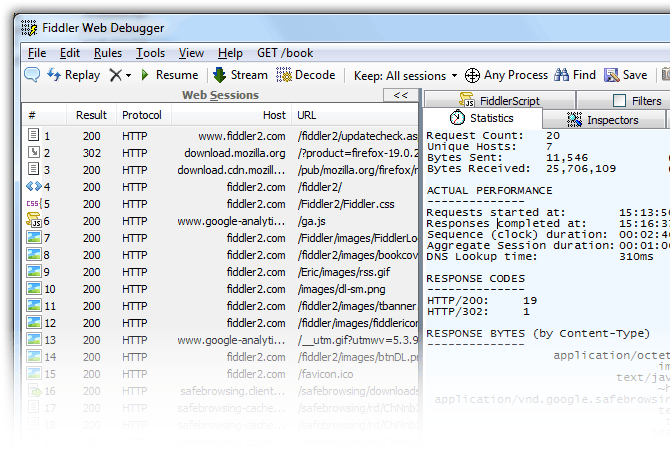Image resolution: width=670 pixels, height=470 pixels.
Task: Sort sessions by Host column header
Action: pyautogui.click(x=231, y=115)
